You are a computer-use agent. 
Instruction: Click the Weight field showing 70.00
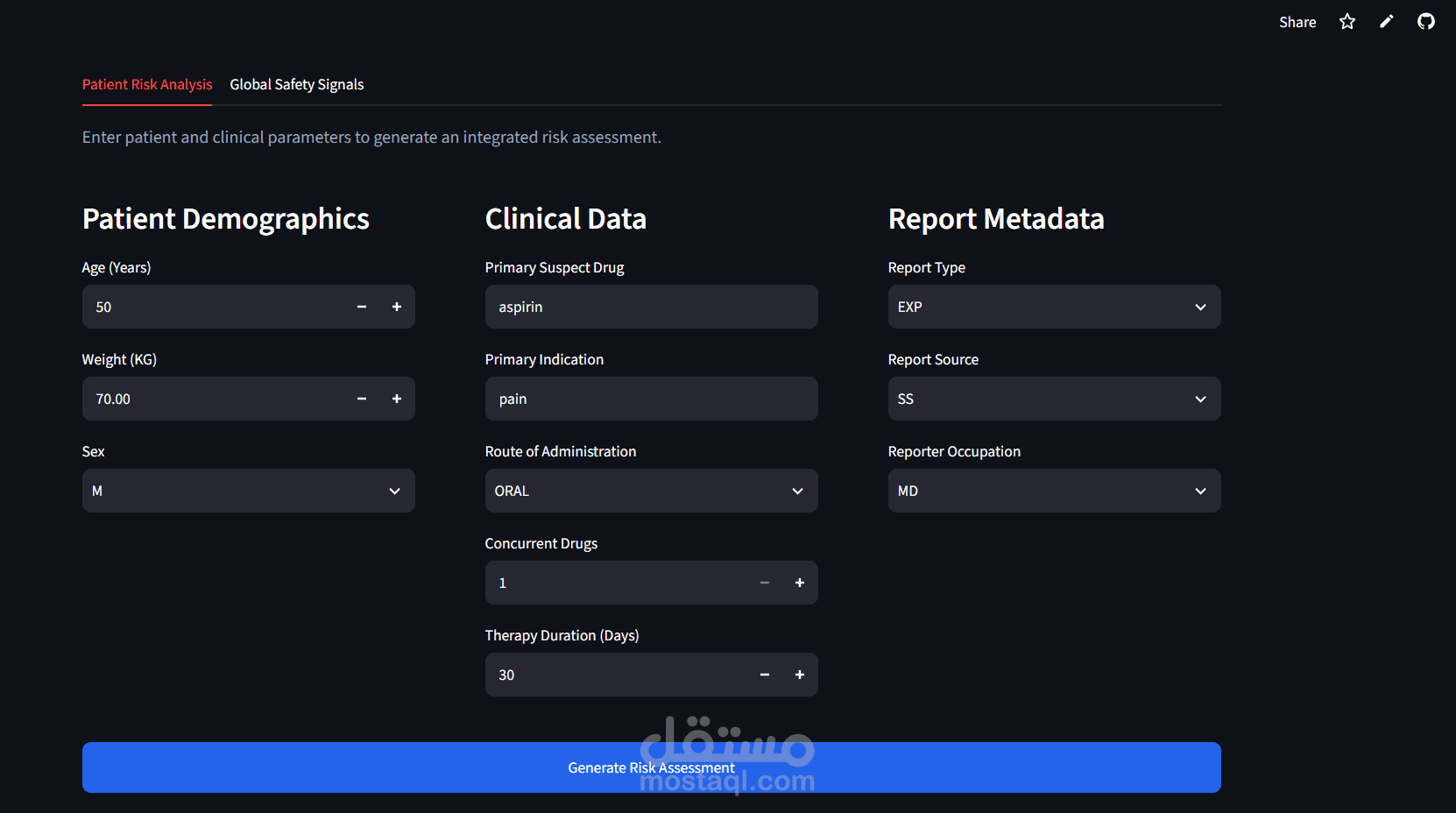213,399
